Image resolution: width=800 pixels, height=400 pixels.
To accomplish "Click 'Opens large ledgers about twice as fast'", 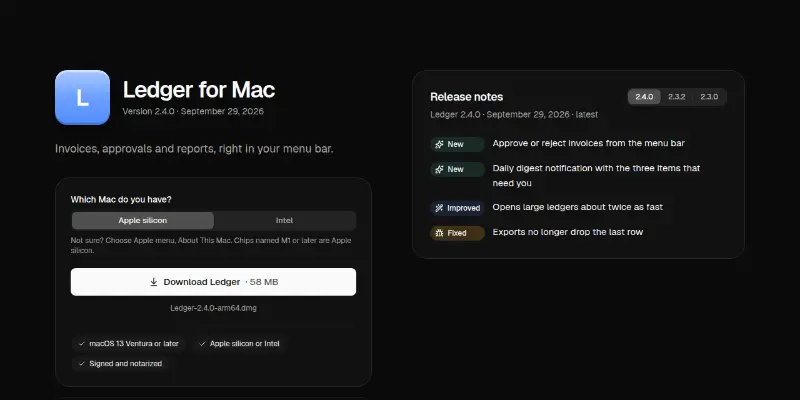I will pyautogui.click(x=578, y=207).
